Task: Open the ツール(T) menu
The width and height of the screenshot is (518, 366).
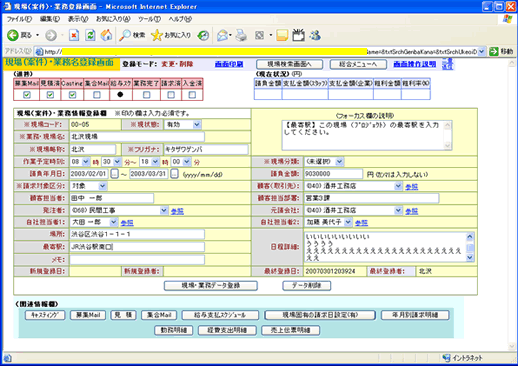Action: (149, 19)
